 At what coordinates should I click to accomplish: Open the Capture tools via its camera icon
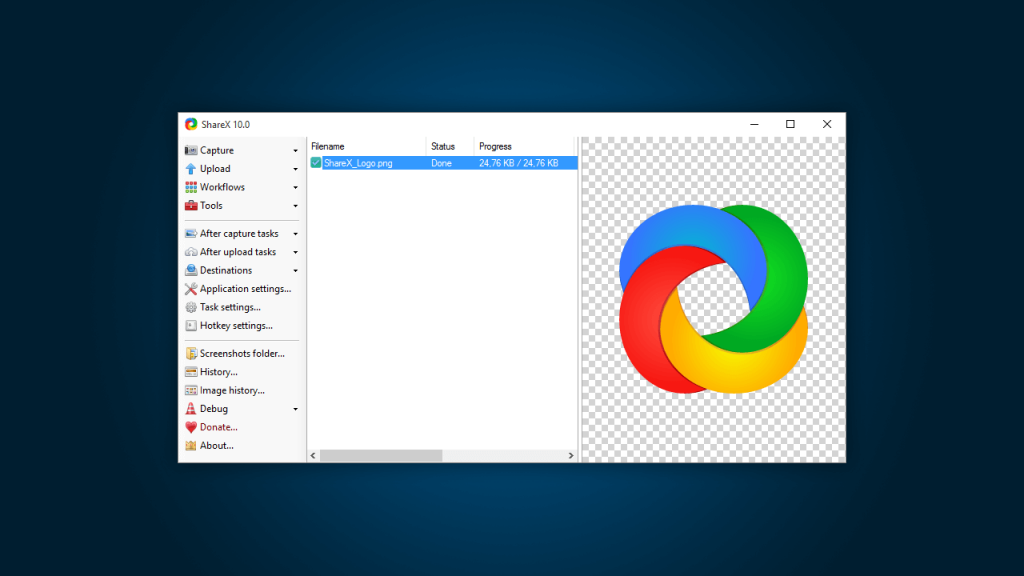pos(190,150)
